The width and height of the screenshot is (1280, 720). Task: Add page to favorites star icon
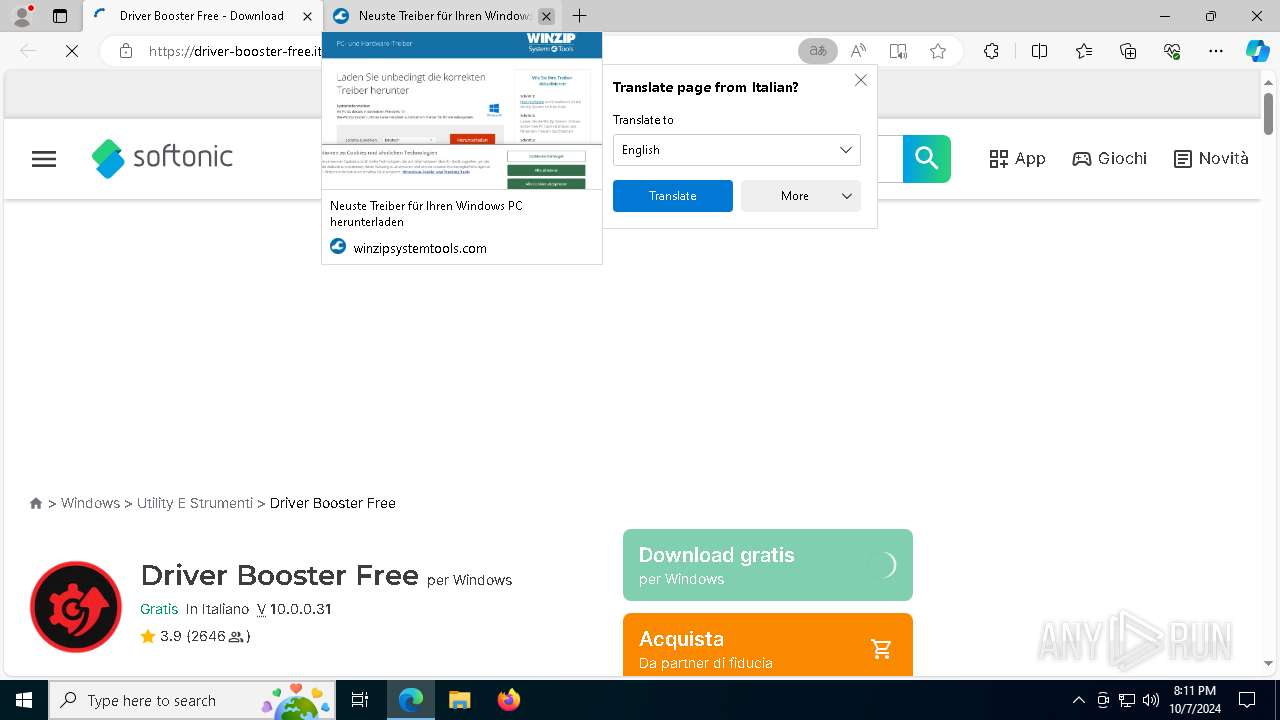pyautogui.click(x=938, y=51)
